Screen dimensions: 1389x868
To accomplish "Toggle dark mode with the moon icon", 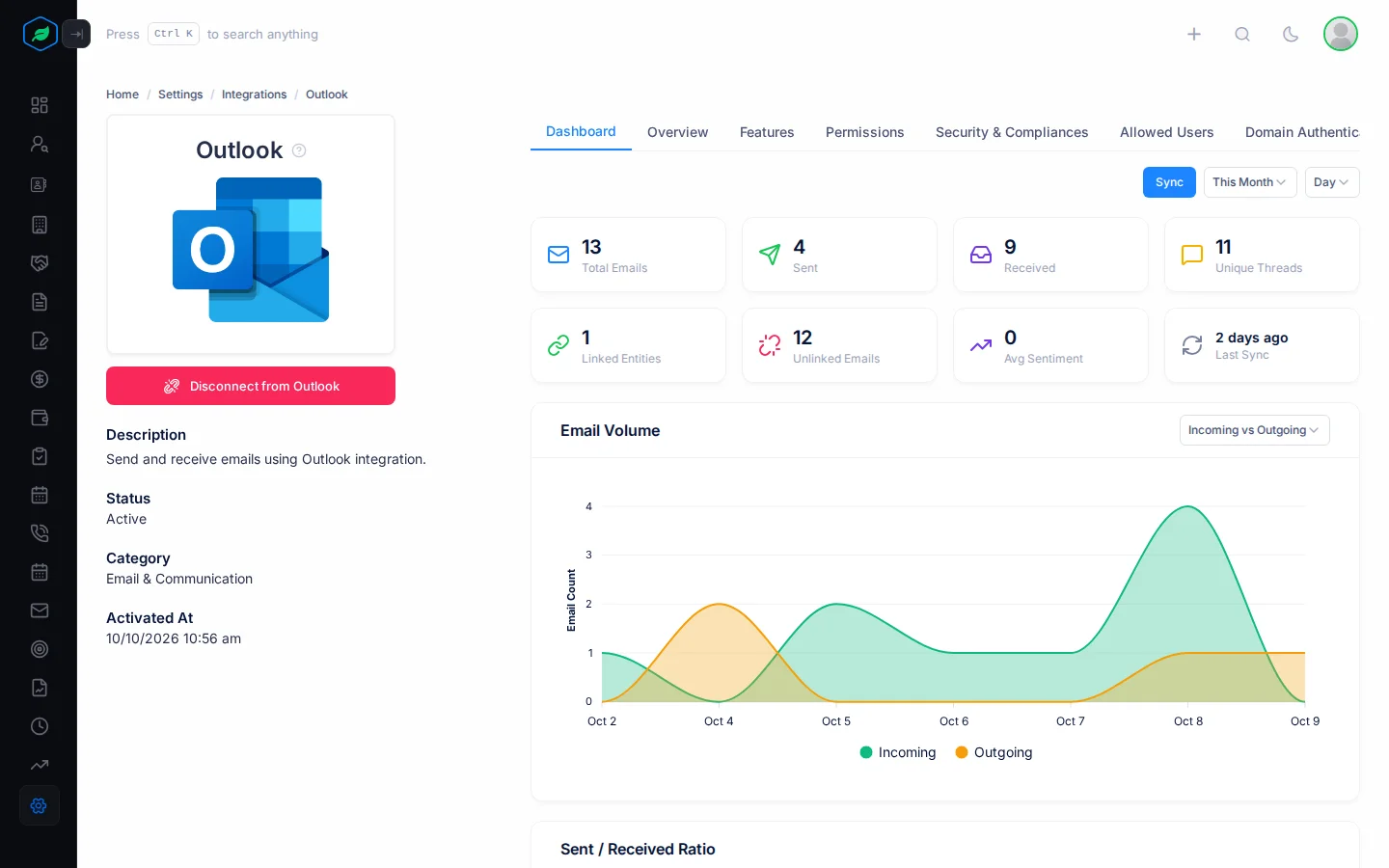I will (1291, 34).
